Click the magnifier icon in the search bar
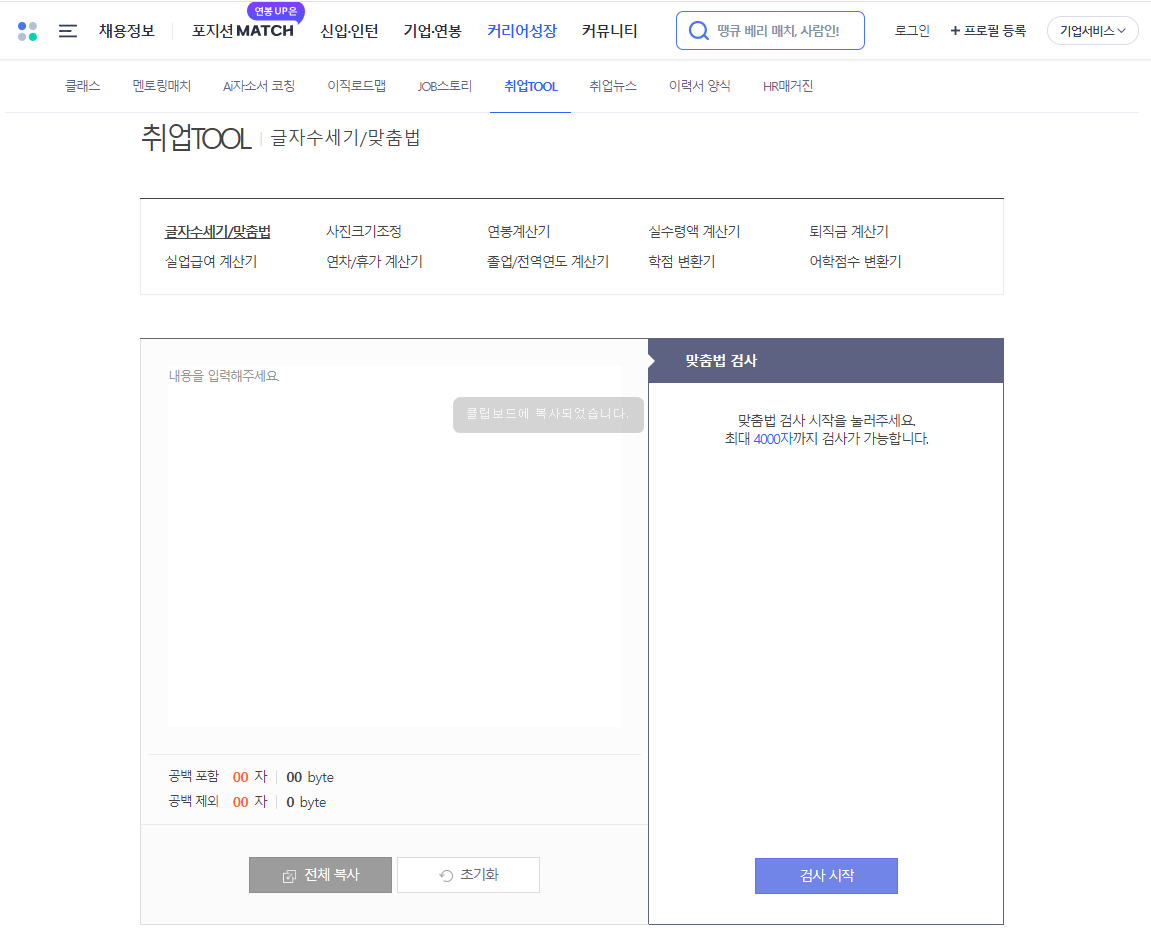Viewport: 1151px width, 931px height. [x=698, y=31]
